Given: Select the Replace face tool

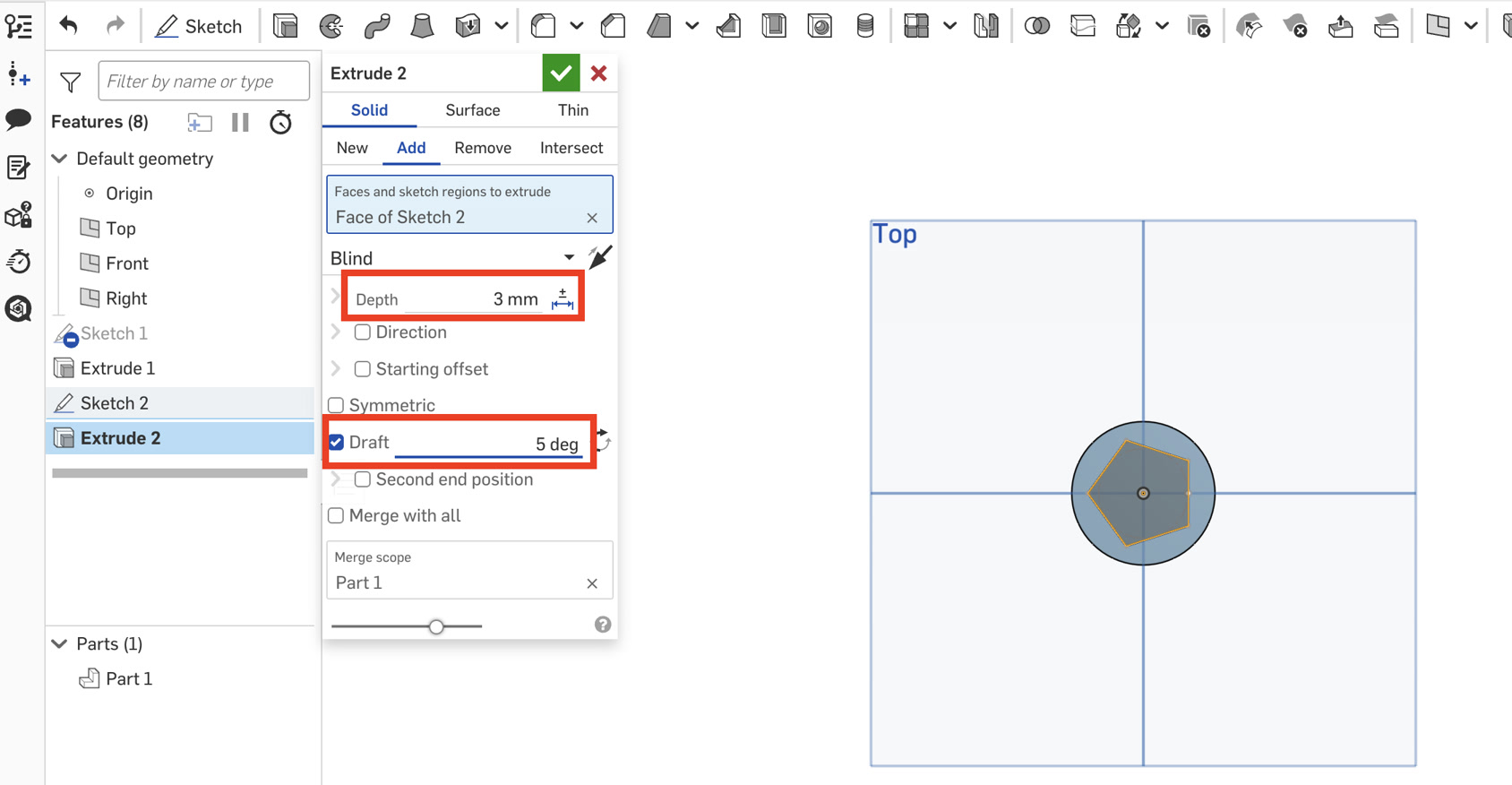Looking at the screenshot, I should tap(1386, 26).
